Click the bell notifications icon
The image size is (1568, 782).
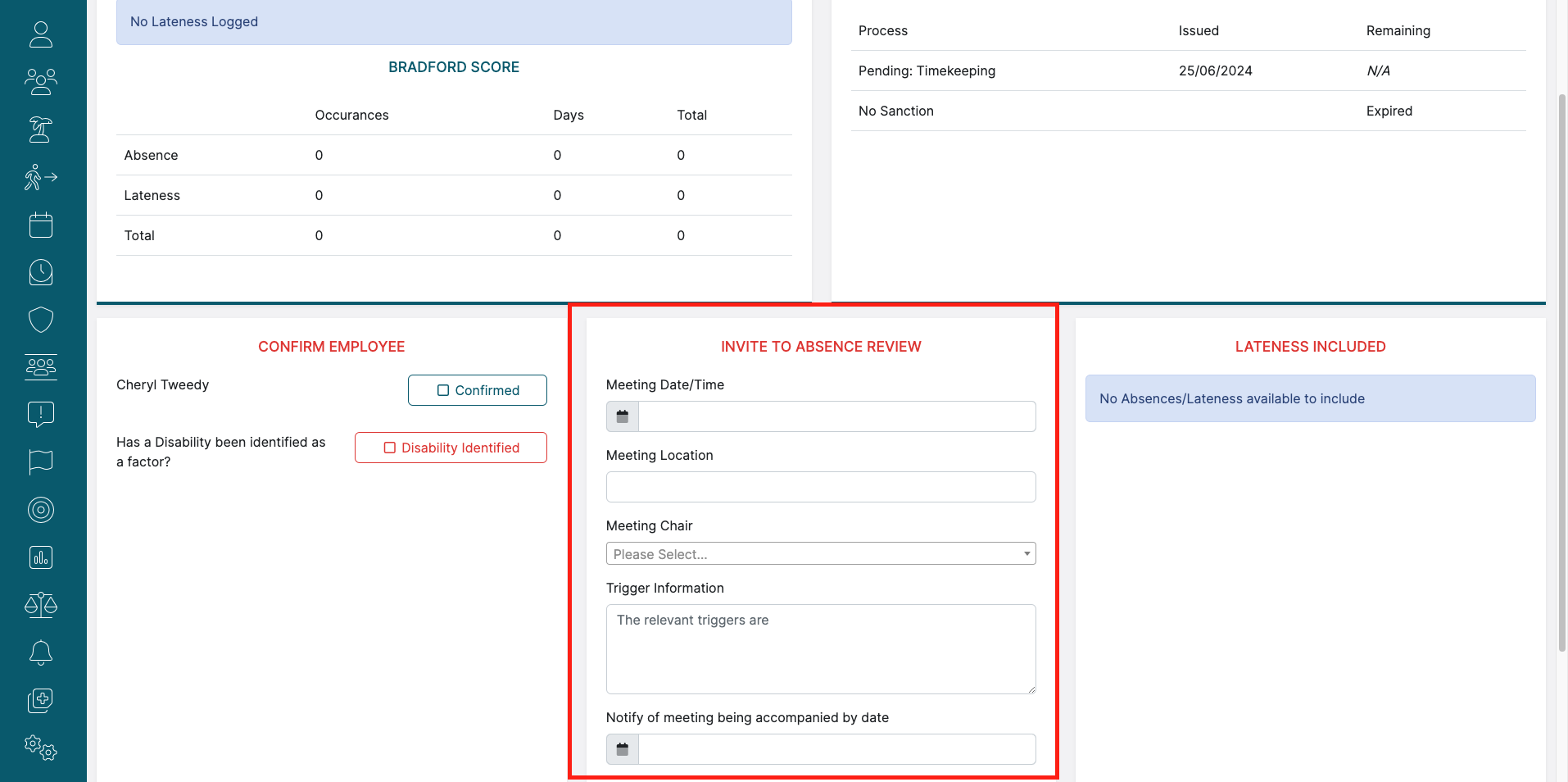[x=41, y=652]
